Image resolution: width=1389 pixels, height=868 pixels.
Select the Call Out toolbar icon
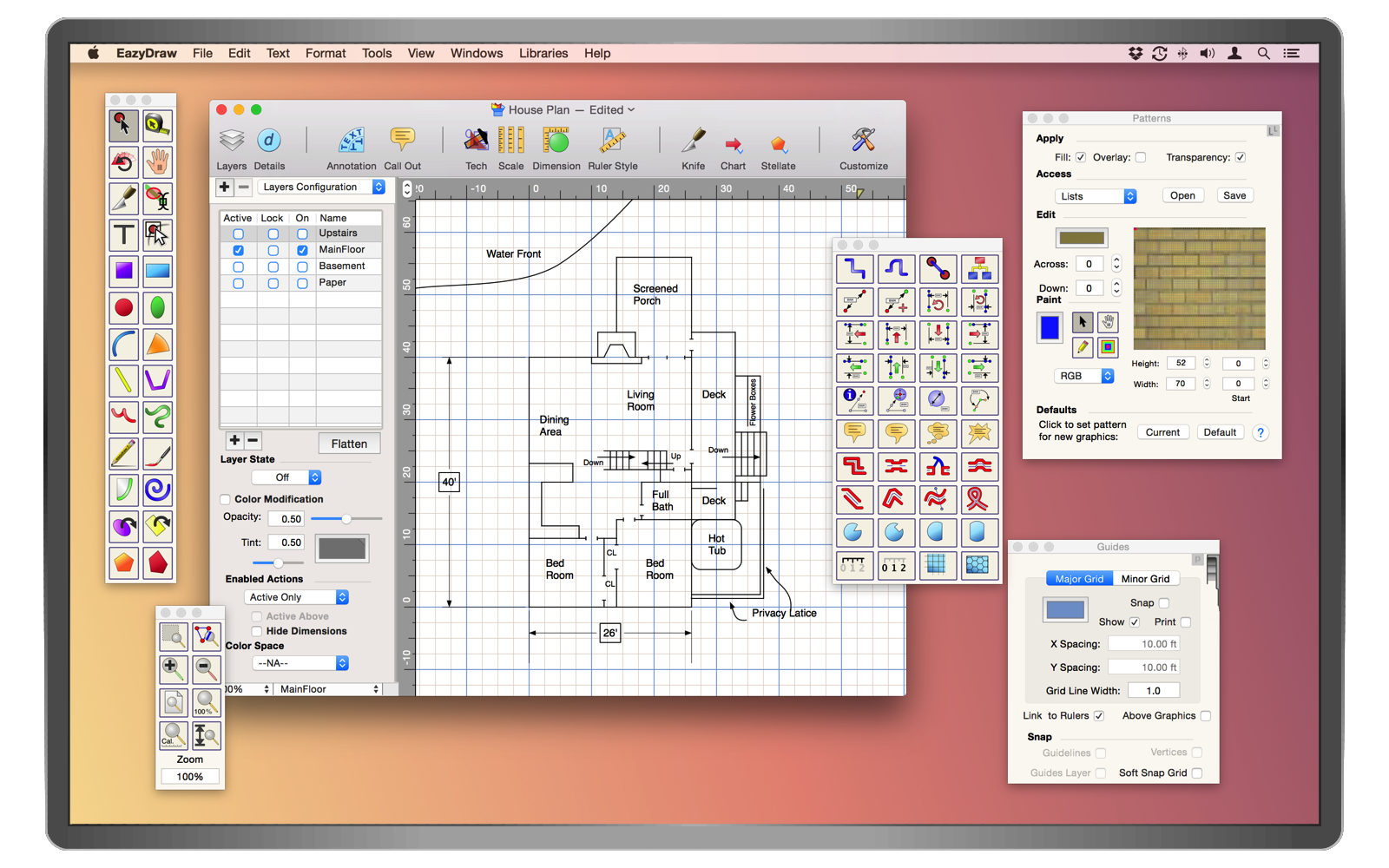click(x=402, y=148)
